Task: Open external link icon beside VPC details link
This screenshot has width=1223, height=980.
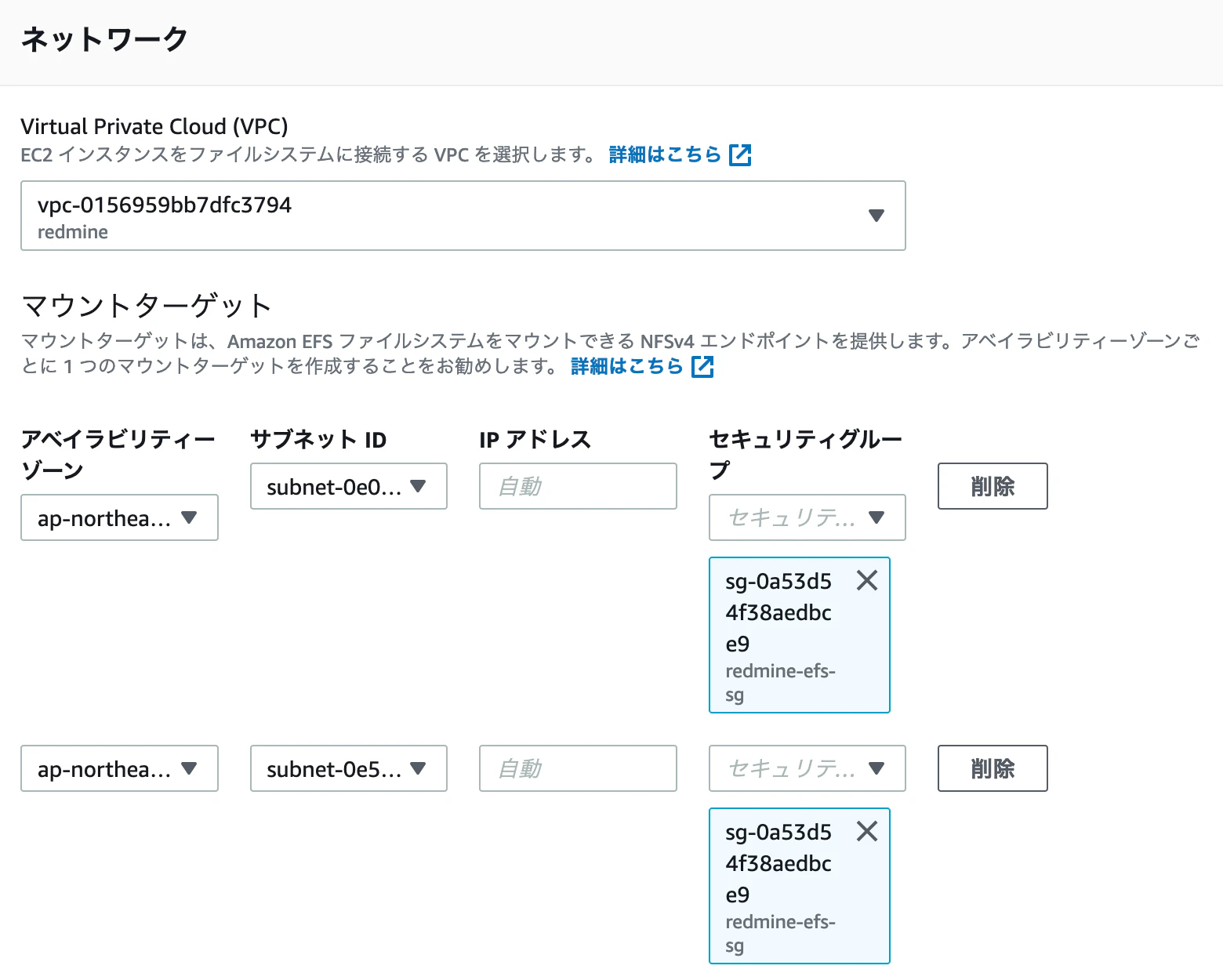Action: (x=740, y=154)
